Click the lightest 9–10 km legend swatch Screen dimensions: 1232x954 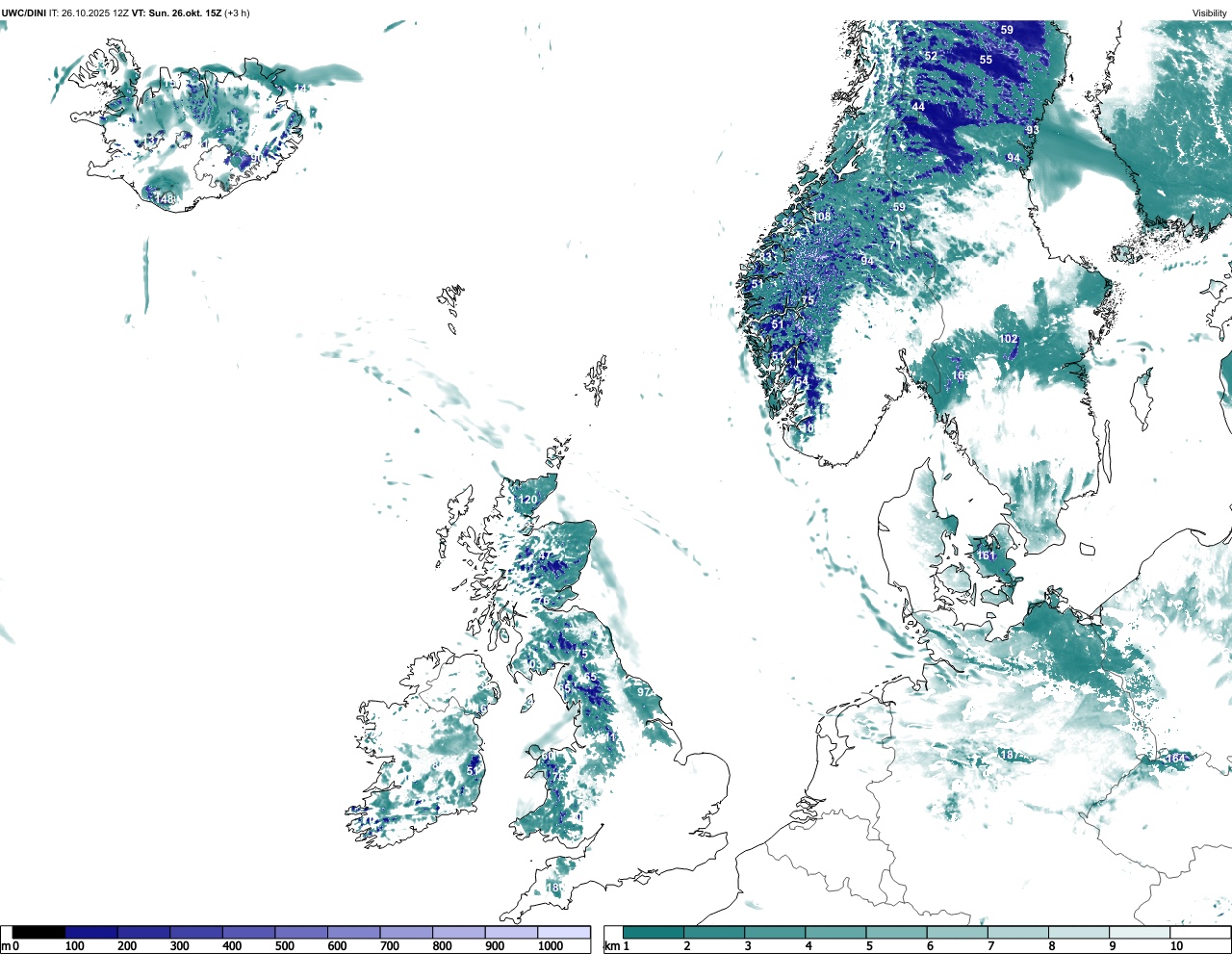[x=1140, y=932]
